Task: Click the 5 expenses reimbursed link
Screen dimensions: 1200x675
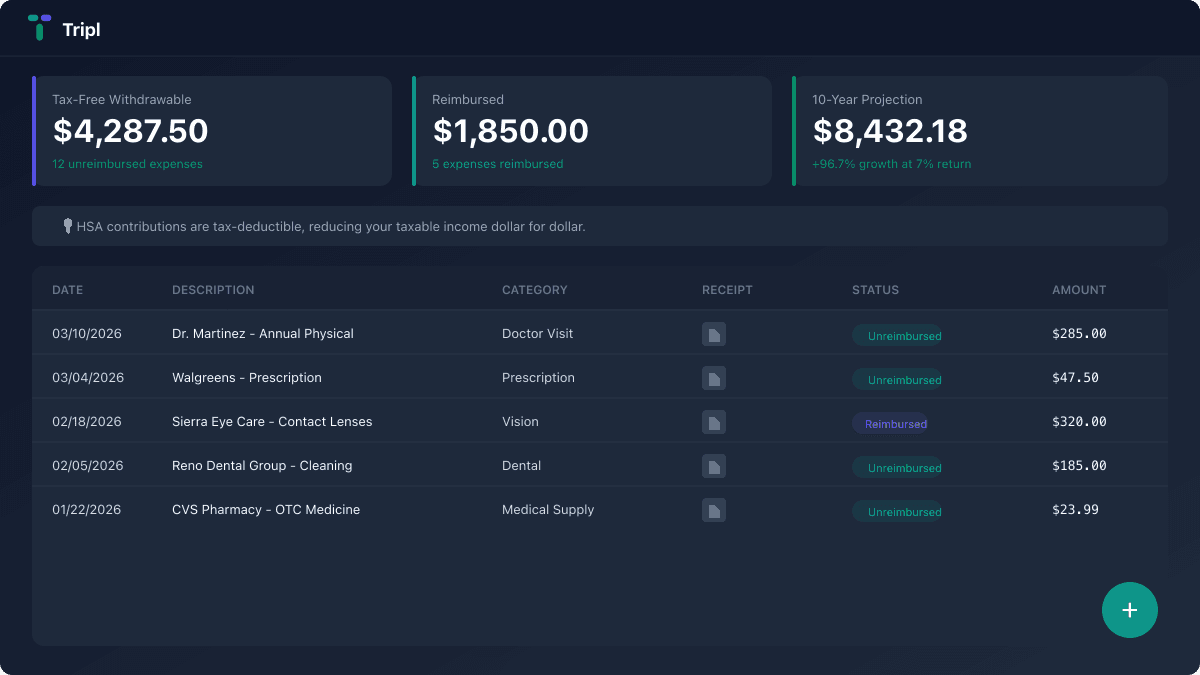Action: 497,164
